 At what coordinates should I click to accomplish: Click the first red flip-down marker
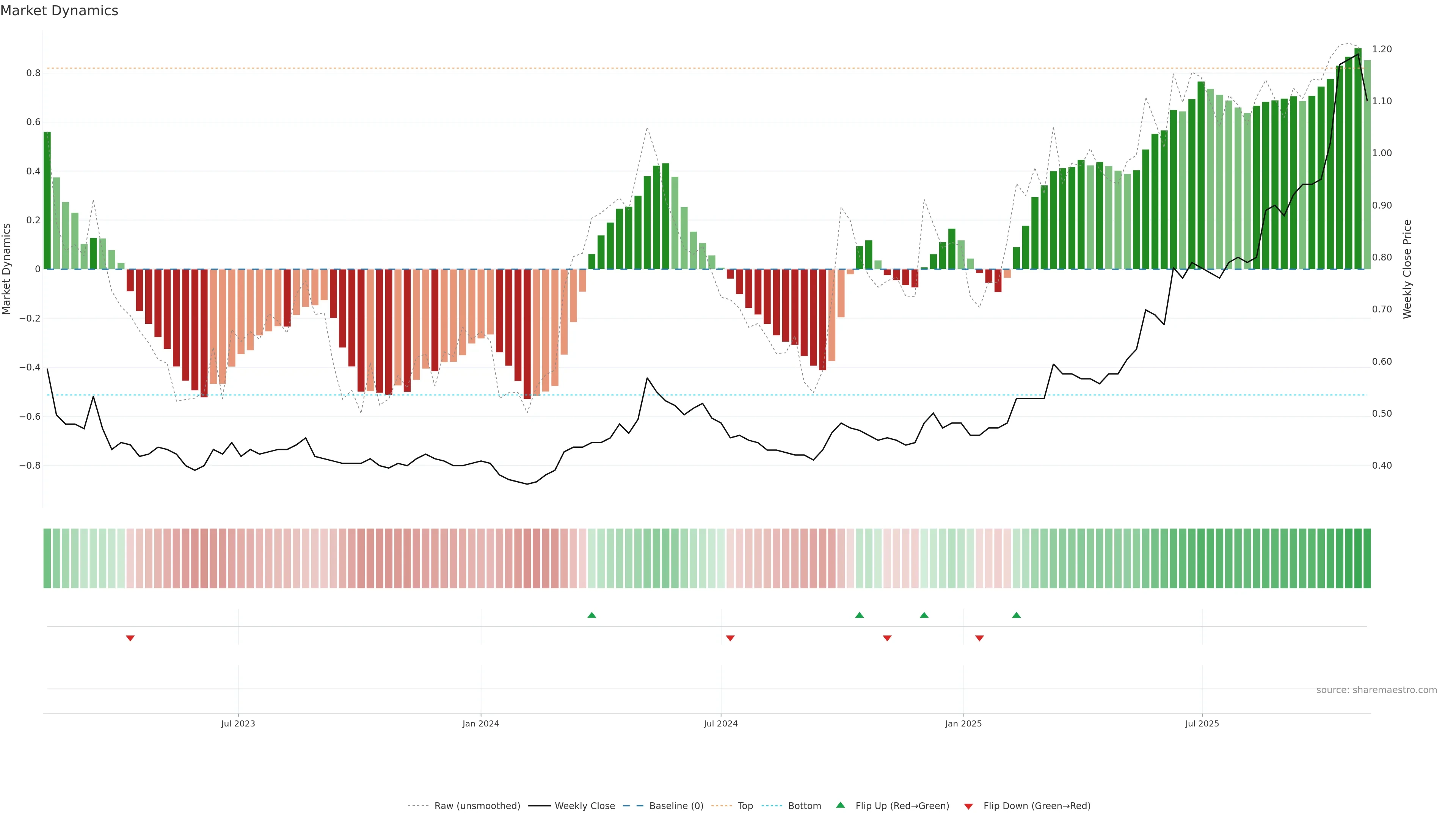pyautogui.click(x=130, y=638)
